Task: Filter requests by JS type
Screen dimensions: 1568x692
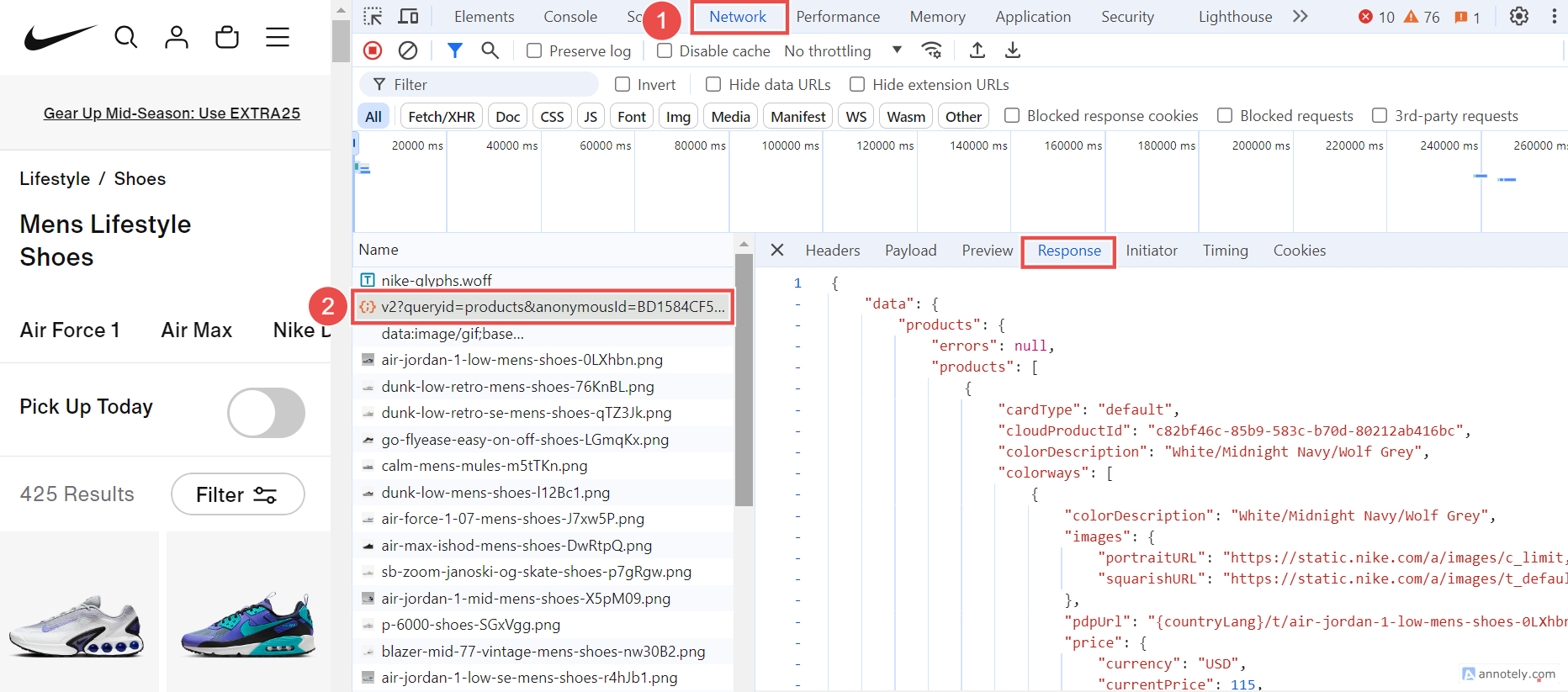Action: tap(591, 116)
